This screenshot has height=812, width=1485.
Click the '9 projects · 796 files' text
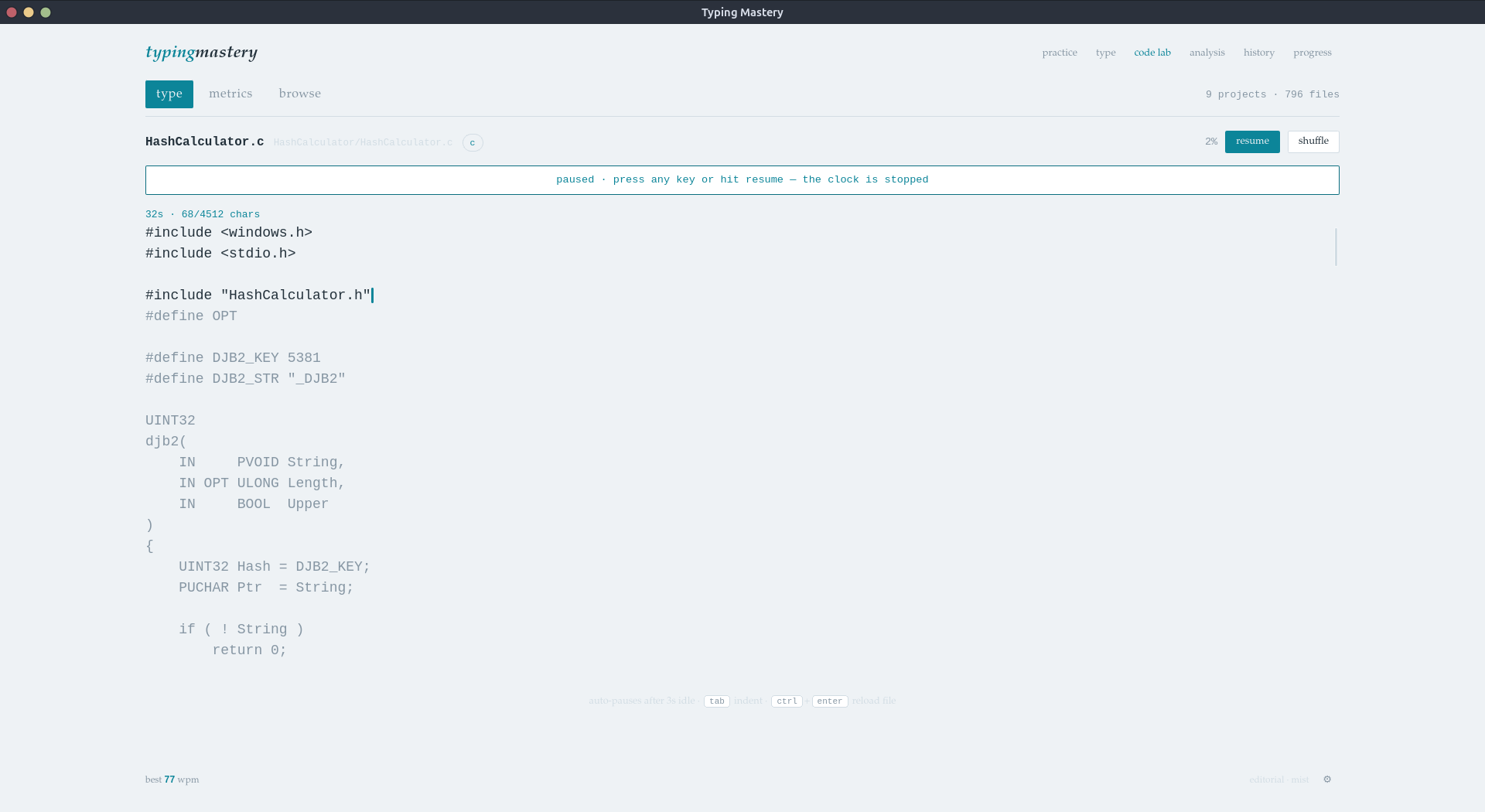(1272, 94)
